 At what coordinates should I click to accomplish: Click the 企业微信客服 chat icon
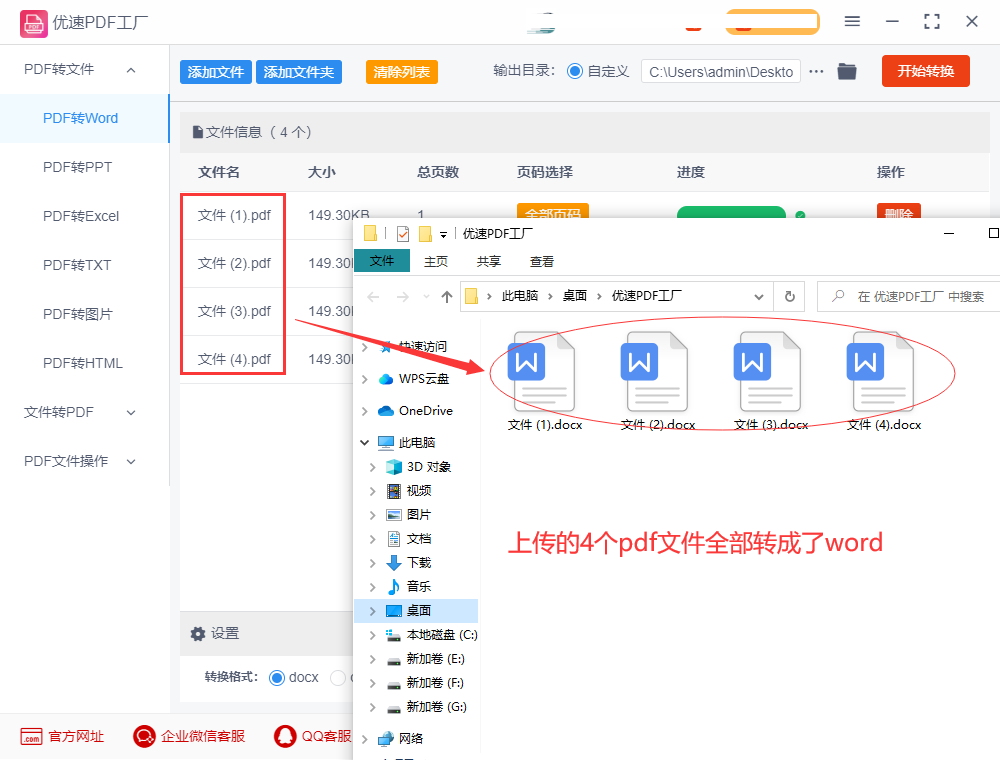(144, 736)
